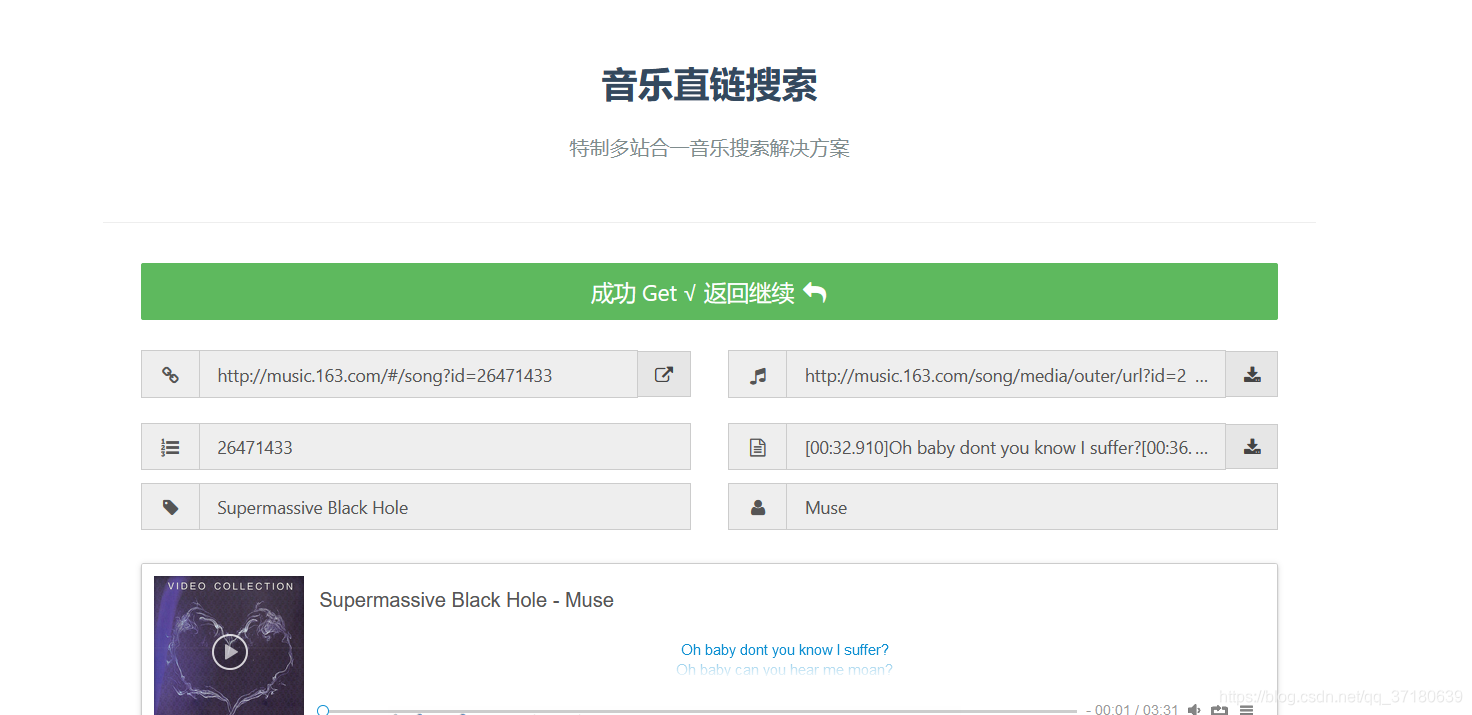Screen dimensions: 1472x715
Task: Click the numbered list icon beside song ID
Action: click(170, 447)
